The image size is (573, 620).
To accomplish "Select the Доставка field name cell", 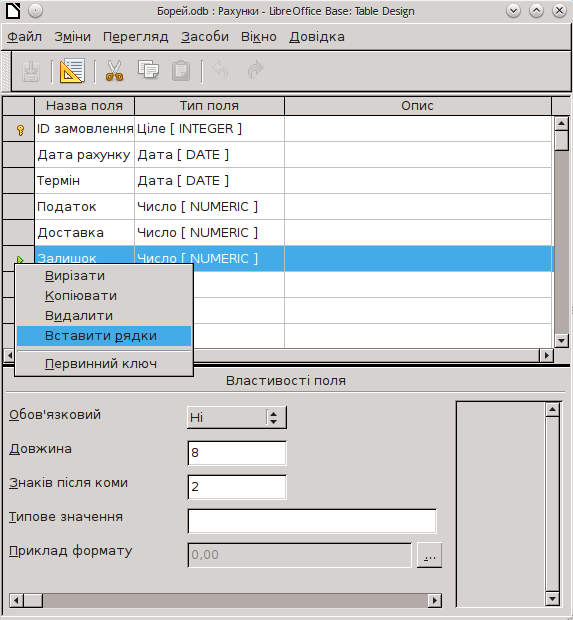I will tap(84, 233).
